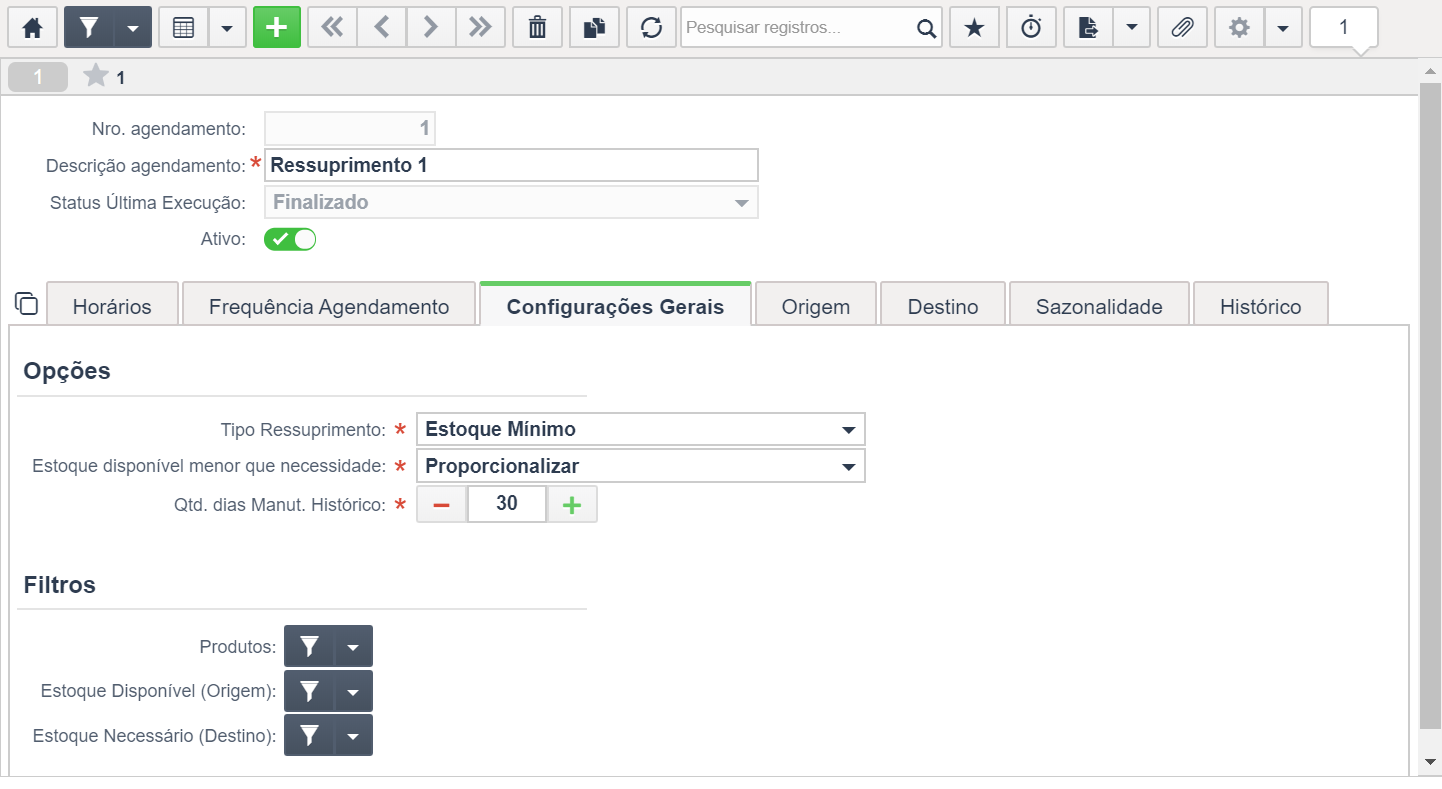Screen dimensions: 1442x789
Task: Switch to the Sazonalidade tab
Action: [x=1099, y=304]
